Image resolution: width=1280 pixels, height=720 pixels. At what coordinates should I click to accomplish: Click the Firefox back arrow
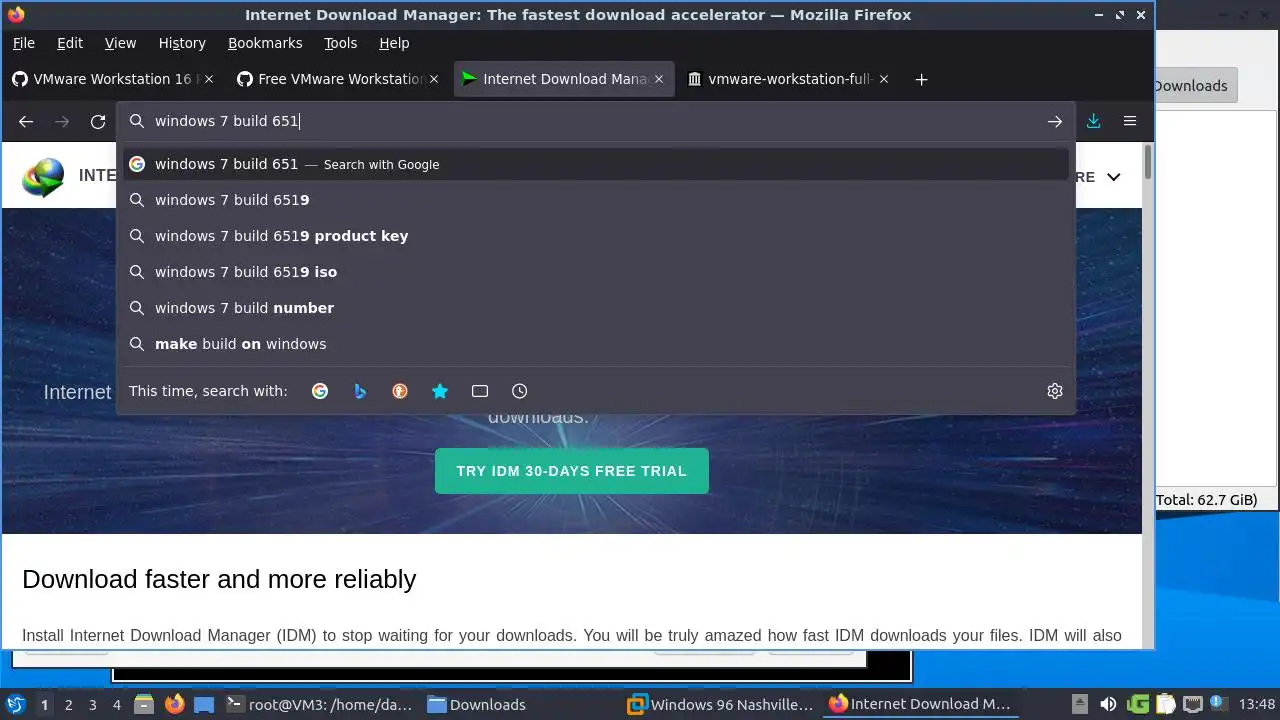[26, 121]
